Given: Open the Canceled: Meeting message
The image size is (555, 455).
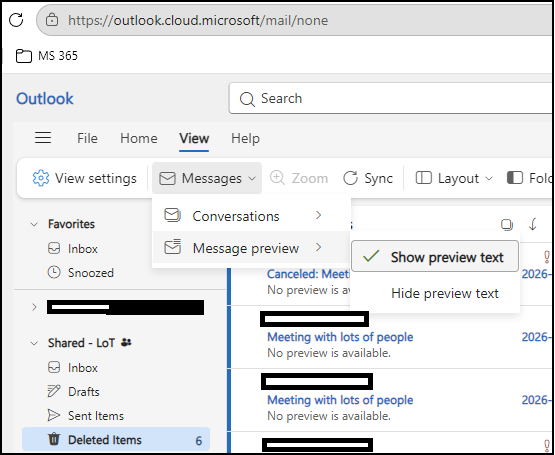Looking at the screenshot, I should coord(308,274).
